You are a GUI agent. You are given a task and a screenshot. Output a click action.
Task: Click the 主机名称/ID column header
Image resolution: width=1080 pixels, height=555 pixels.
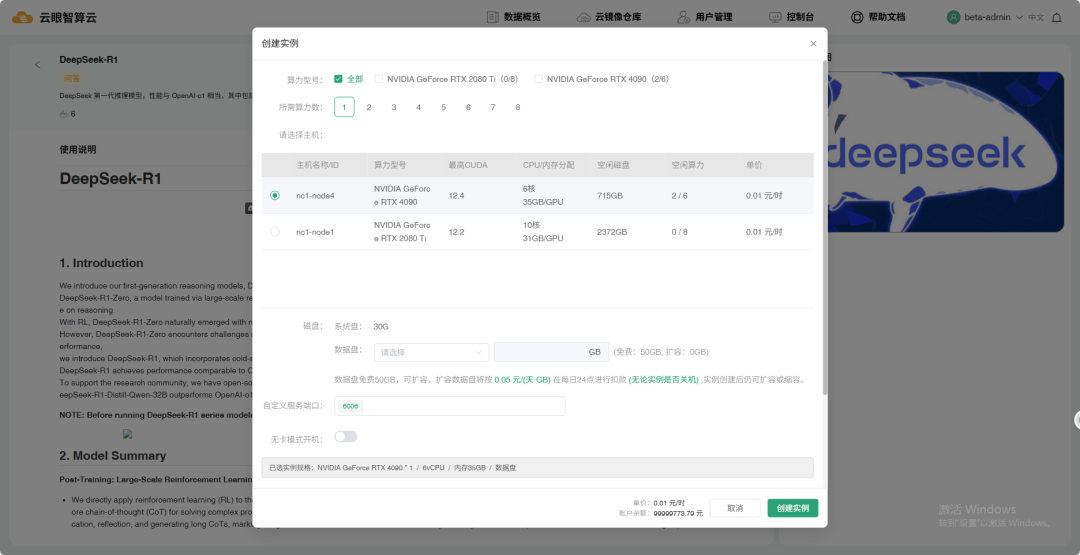pos(318,165)
